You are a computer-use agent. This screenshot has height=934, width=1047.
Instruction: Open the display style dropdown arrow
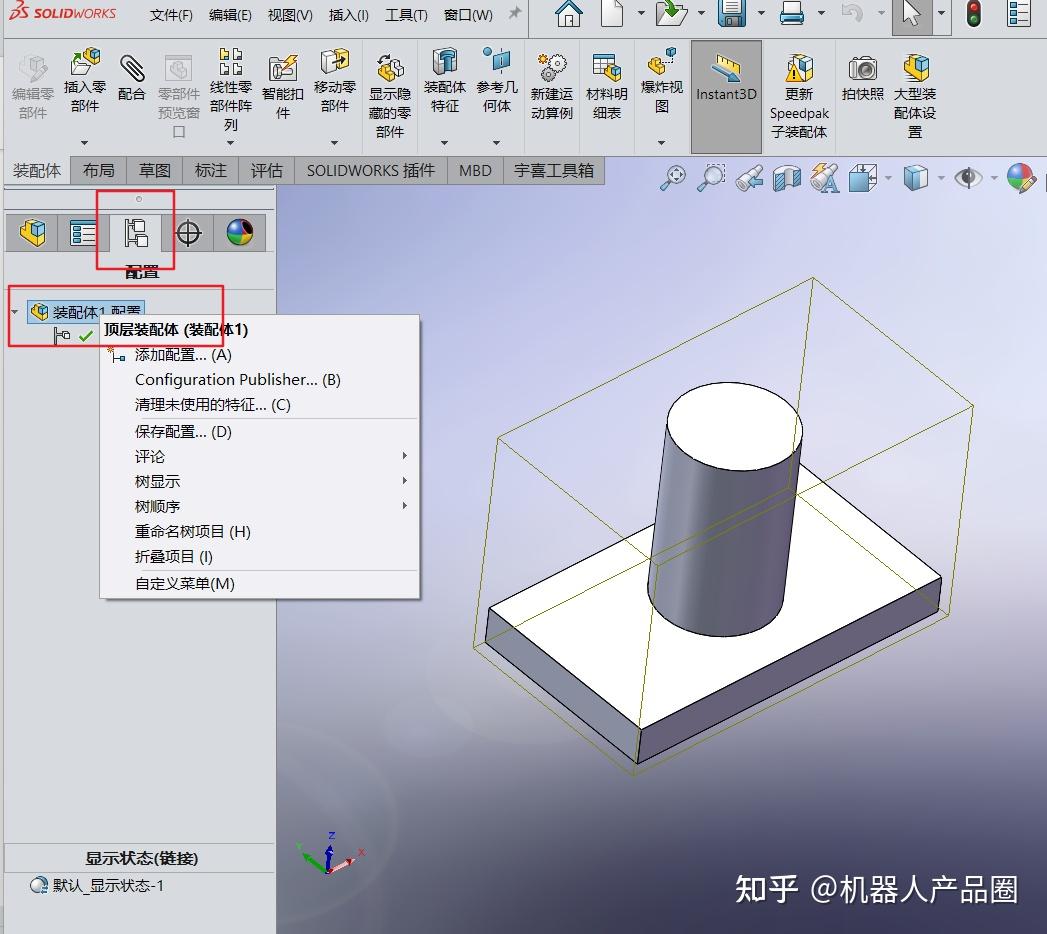[941, 177]
